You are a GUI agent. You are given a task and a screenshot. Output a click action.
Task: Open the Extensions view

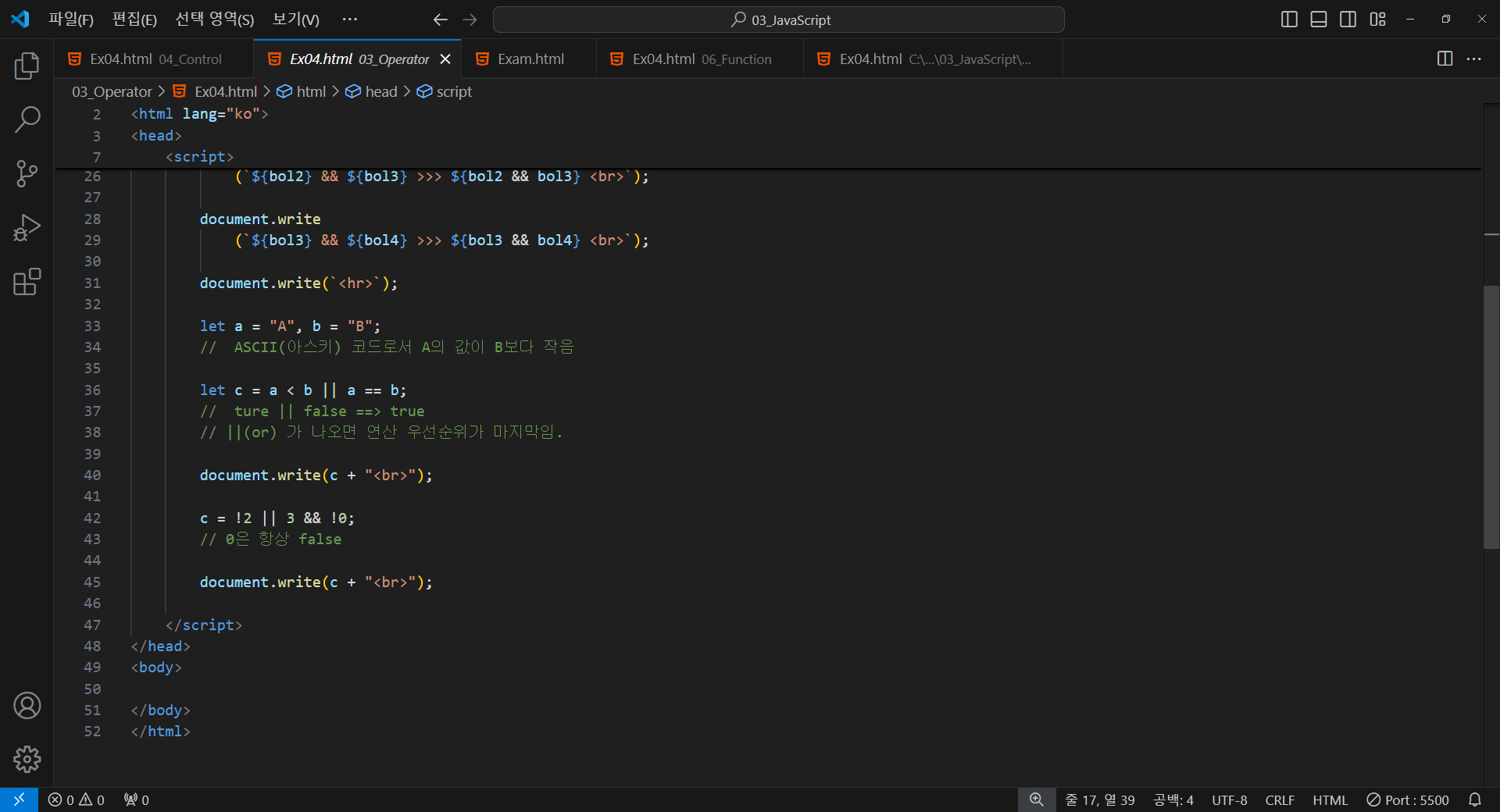point(27,281)
